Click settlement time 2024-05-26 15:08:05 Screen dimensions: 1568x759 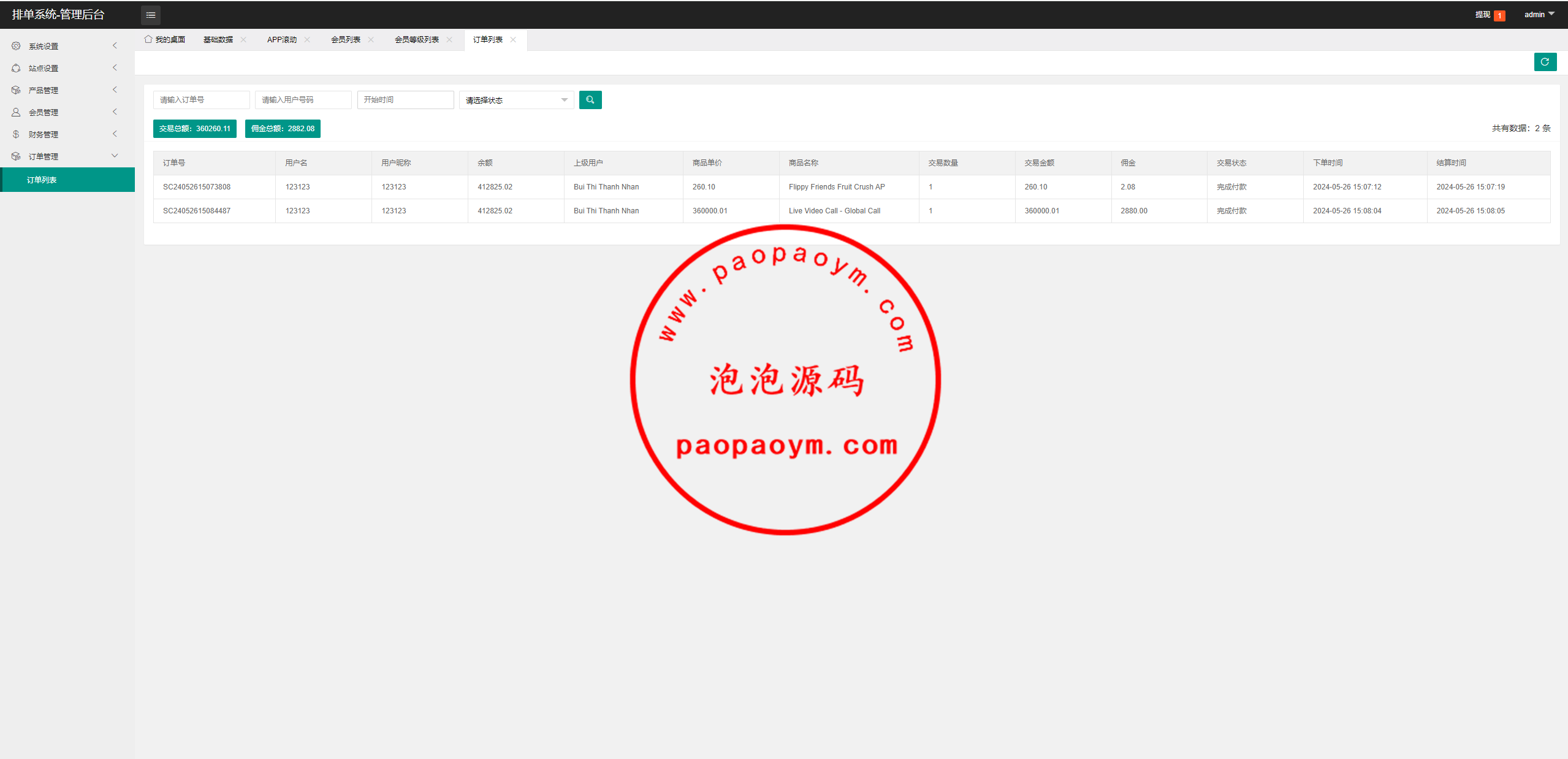1471,211
